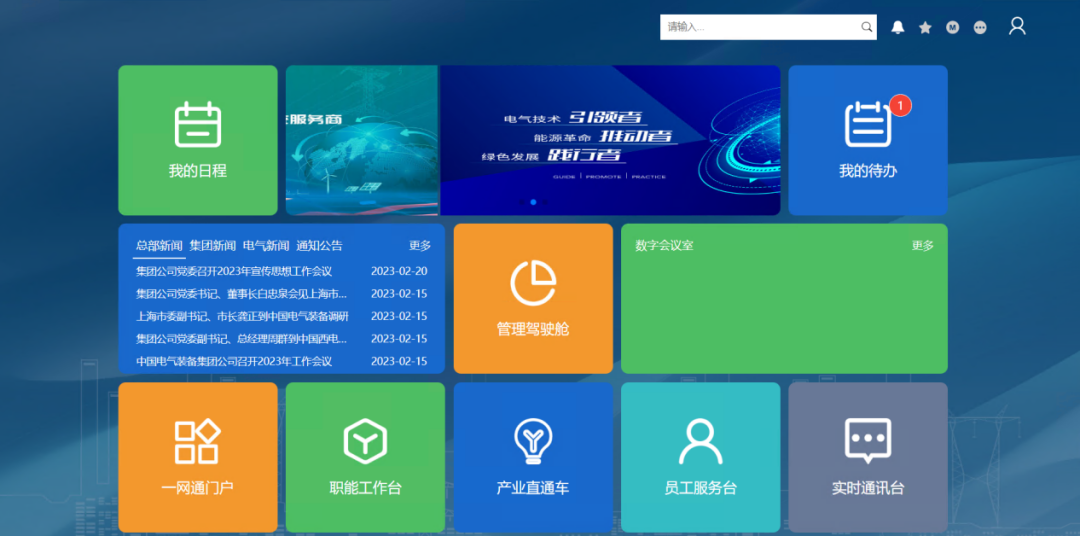Click 更多 in the 数字会议室 panel

tap(922, 246)
